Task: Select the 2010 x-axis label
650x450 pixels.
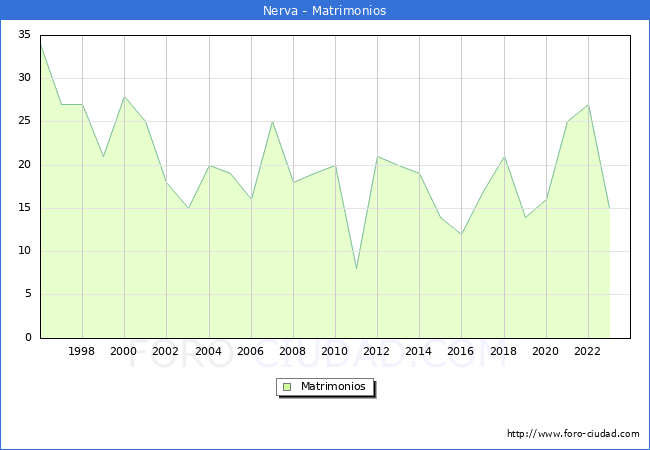Action: pos(335,351)
